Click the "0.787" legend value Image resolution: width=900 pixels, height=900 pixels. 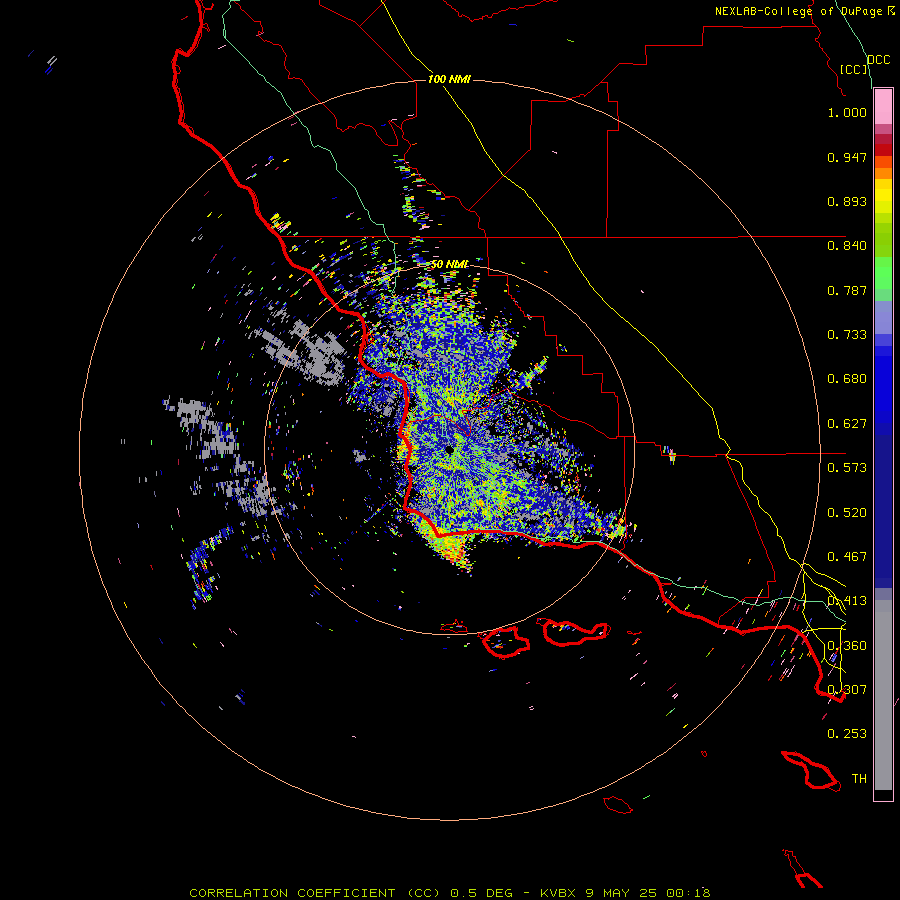coord(847,290)
